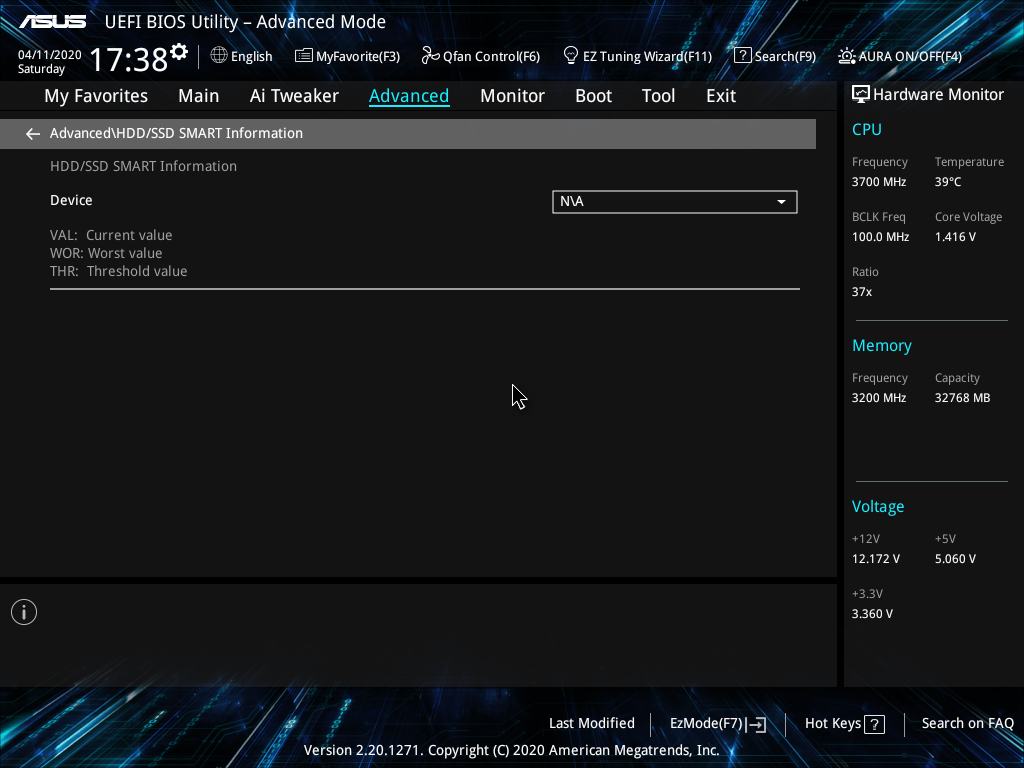Open Qfan Control fan icon
This screenshot has width=1024, height=768.
pyautogui.click(x=430, y=56)
